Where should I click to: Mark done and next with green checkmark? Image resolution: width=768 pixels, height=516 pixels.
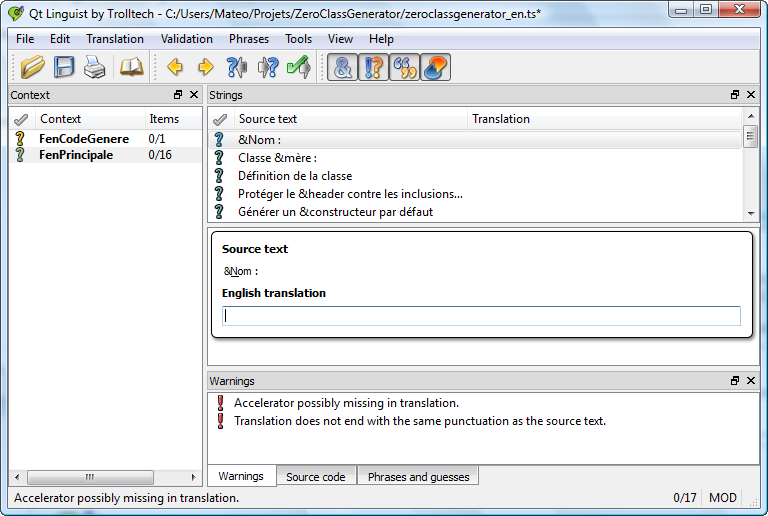299,67
